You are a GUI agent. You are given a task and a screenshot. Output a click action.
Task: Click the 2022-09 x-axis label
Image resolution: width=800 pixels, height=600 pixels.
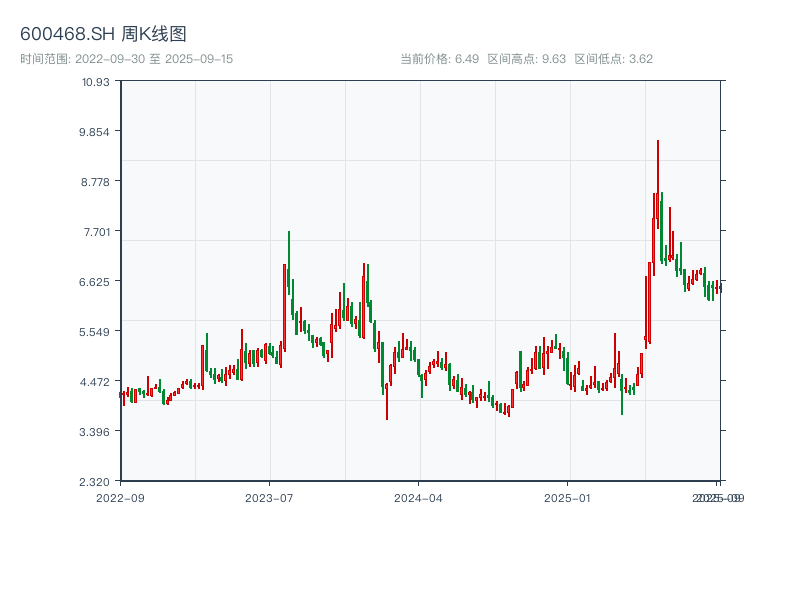[120, 498]
